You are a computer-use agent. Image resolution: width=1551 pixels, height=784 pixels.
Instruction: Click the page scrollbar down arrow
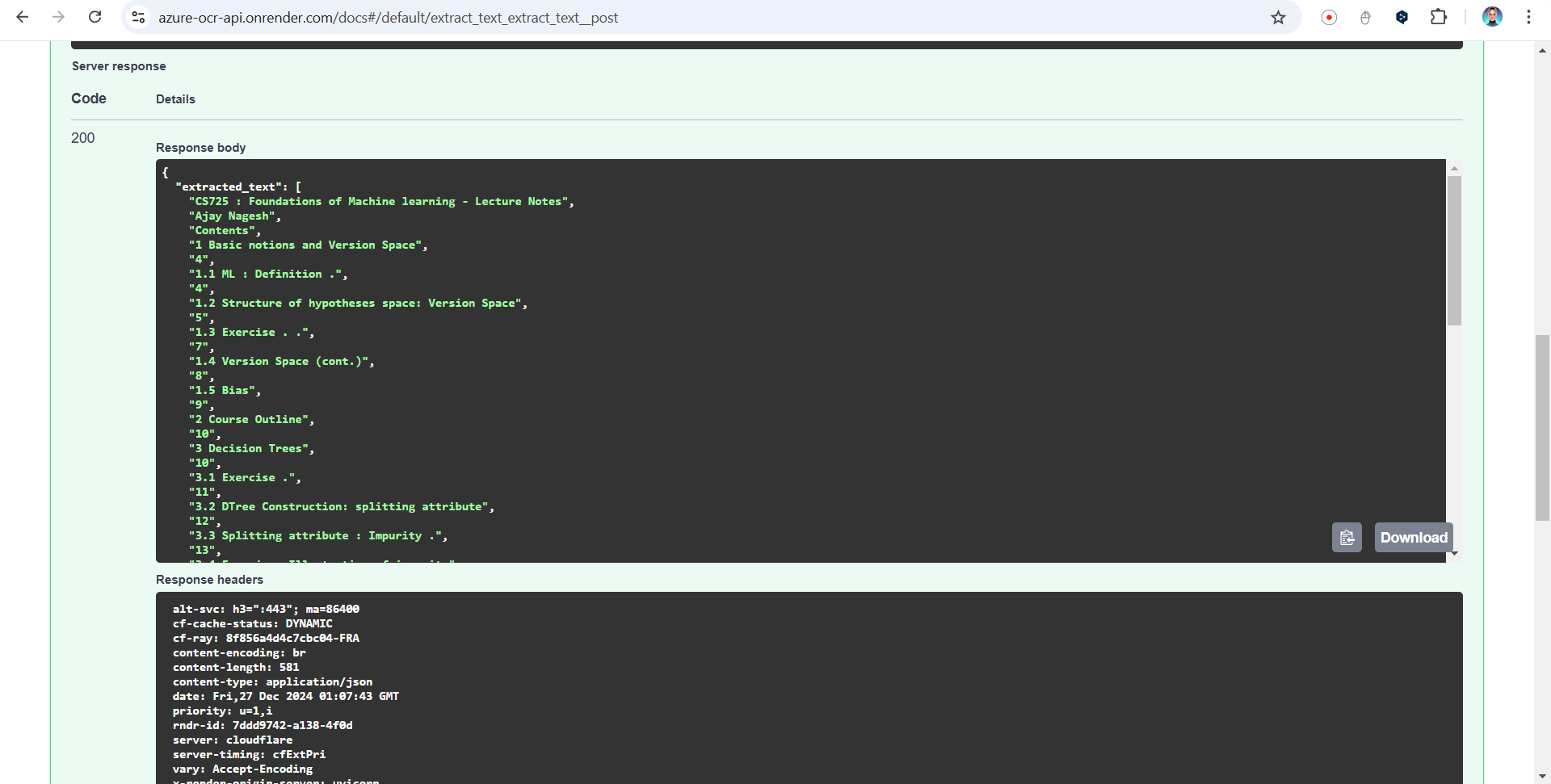[x=1542, y=776]
